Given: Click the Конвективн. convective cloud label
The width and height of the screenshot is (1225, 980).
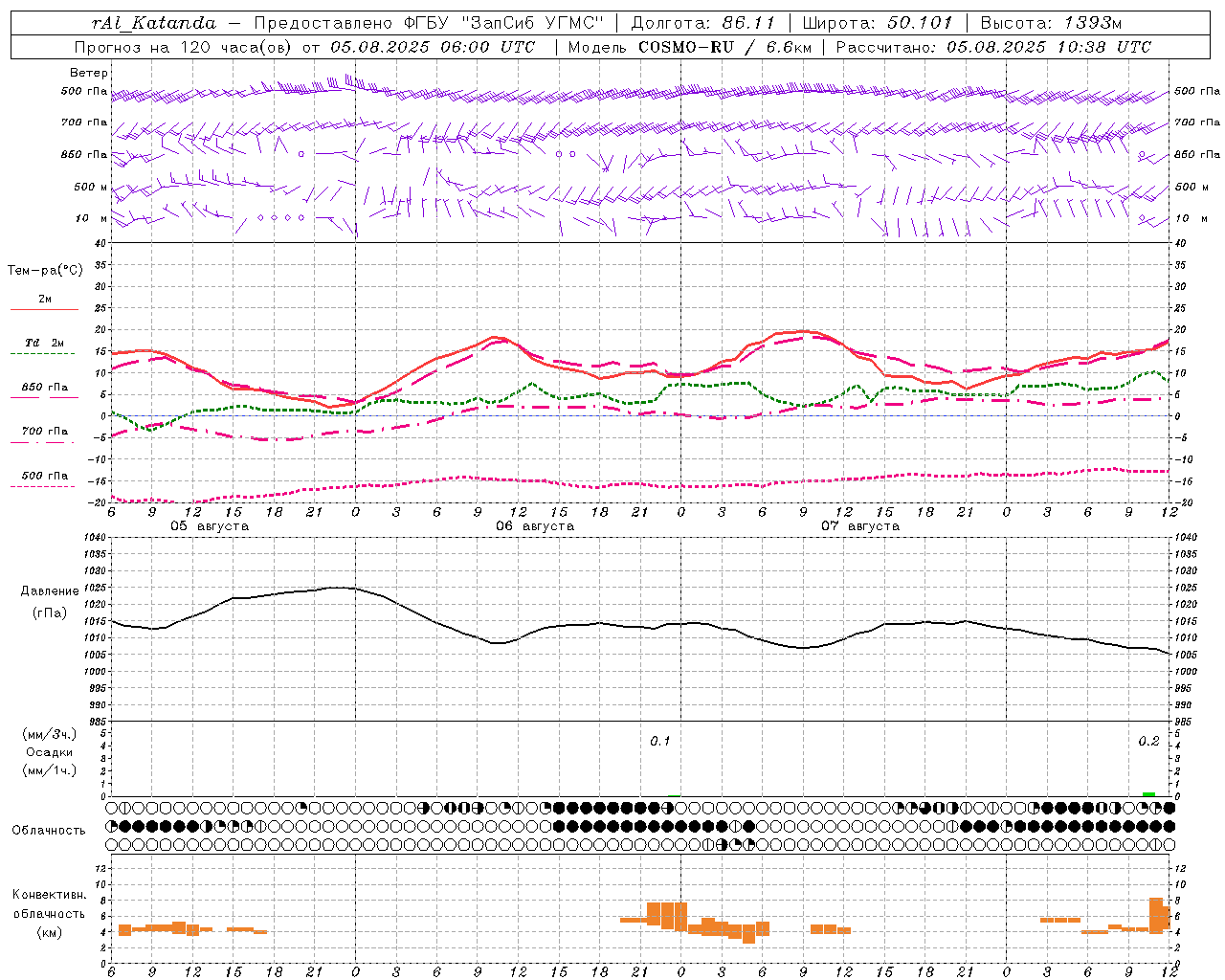Looking at the screenshot, I should (50, 895).
